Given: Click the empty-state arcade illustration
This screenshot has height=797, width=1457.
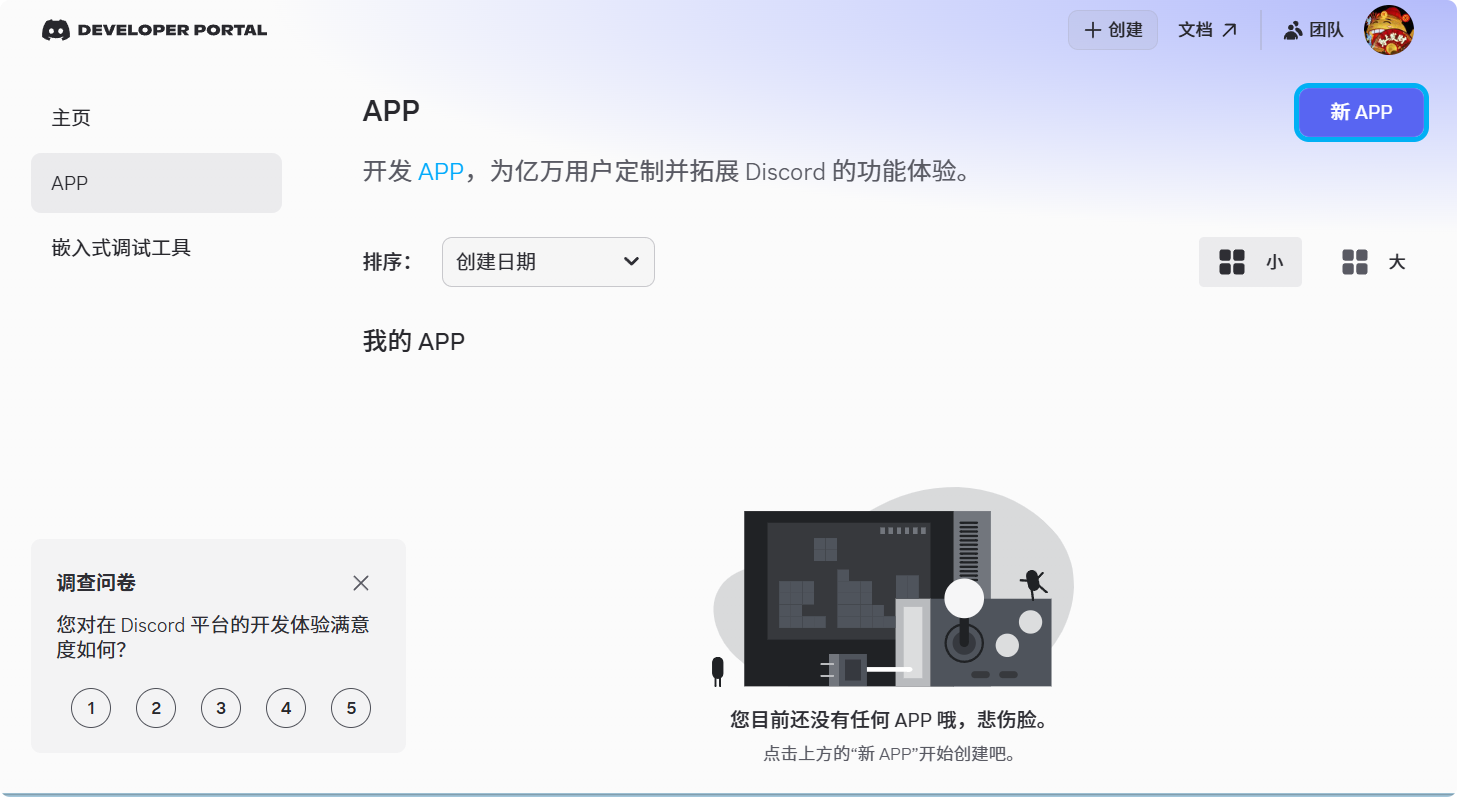Looking at the screenshot, I should click(893, 588).
